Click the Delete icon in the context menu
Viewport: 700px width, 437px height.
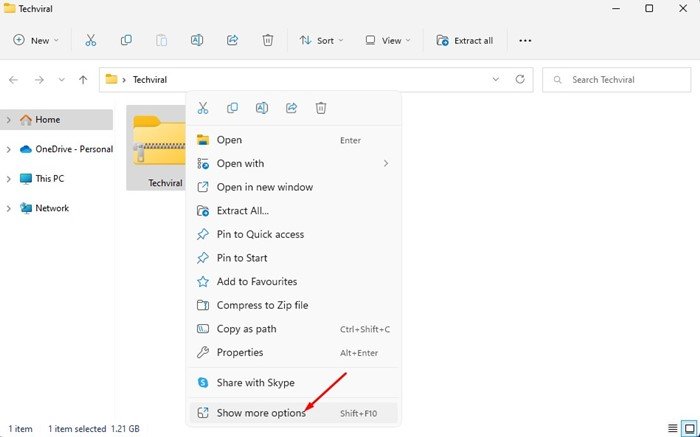321,108
